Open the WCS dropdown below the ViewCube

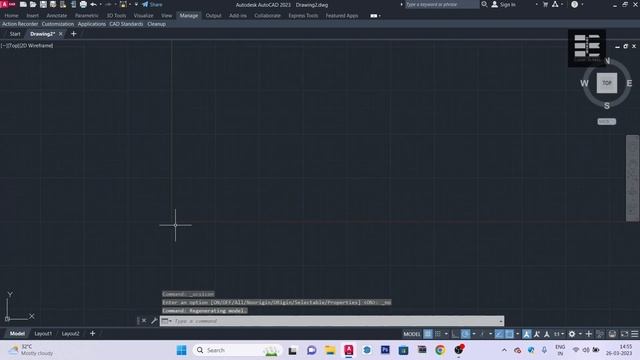pos(607,122)
